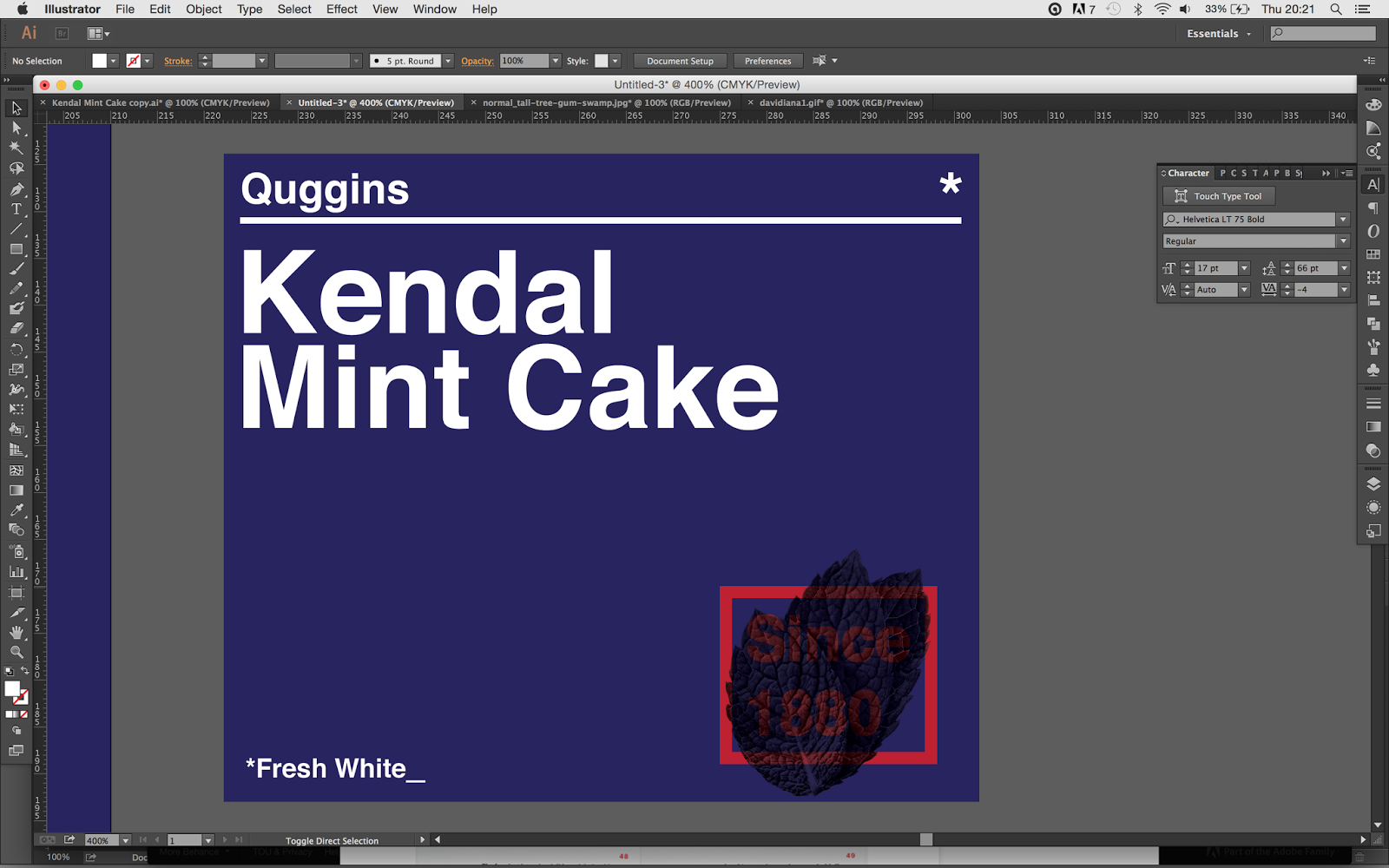Click the Opacity label link
Image resolution: width=1389 pixels, height=868 pixels.
(477, 61)
